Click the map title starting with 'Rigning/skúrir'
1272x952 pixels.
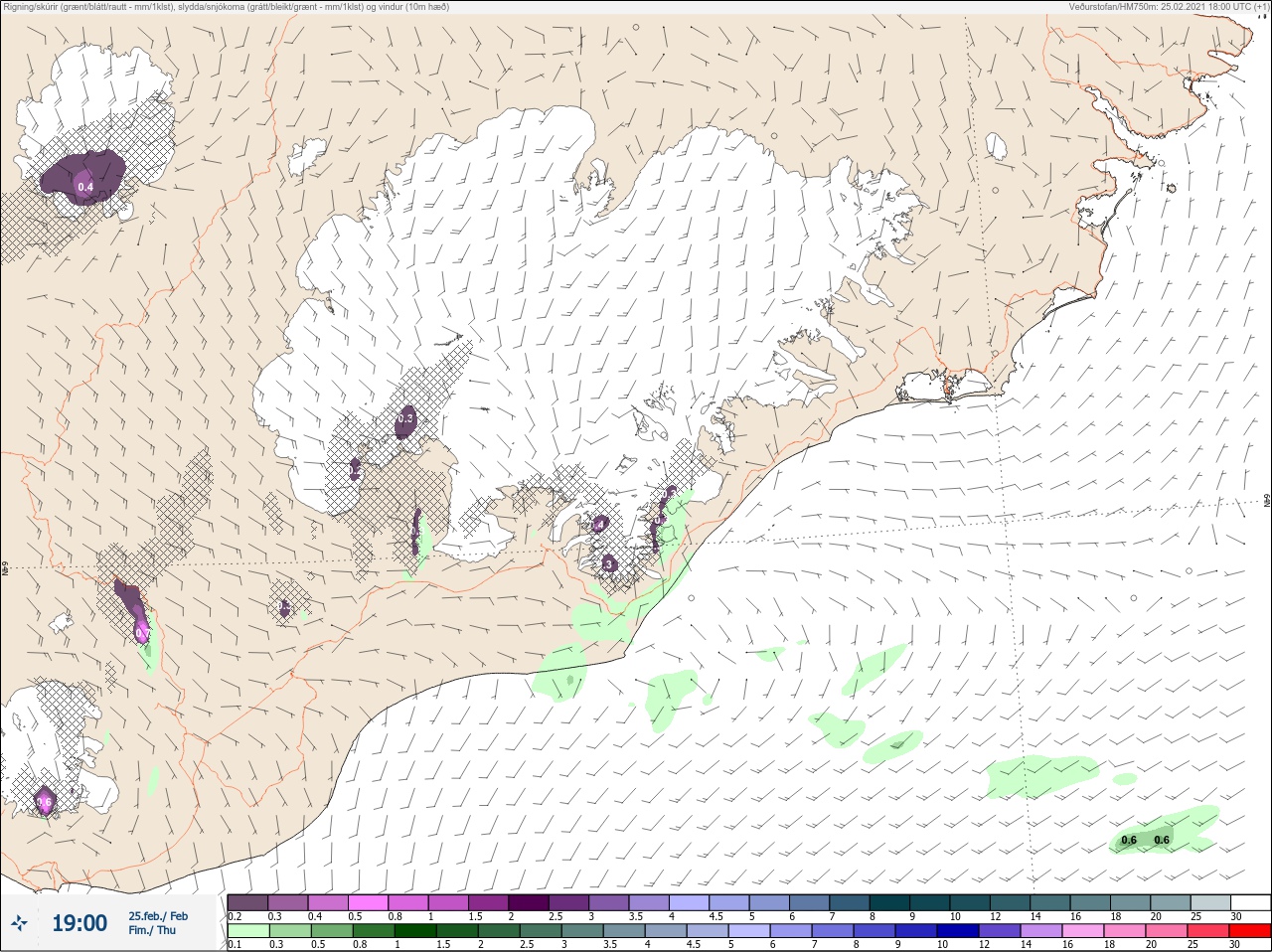(x=227, y=7)
